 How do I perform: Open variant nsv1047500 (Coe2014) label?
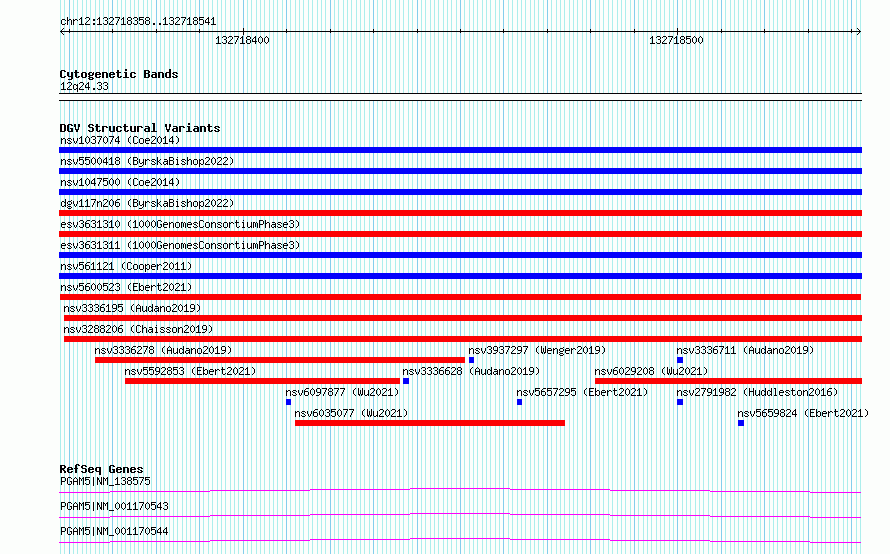coord(120,182)
